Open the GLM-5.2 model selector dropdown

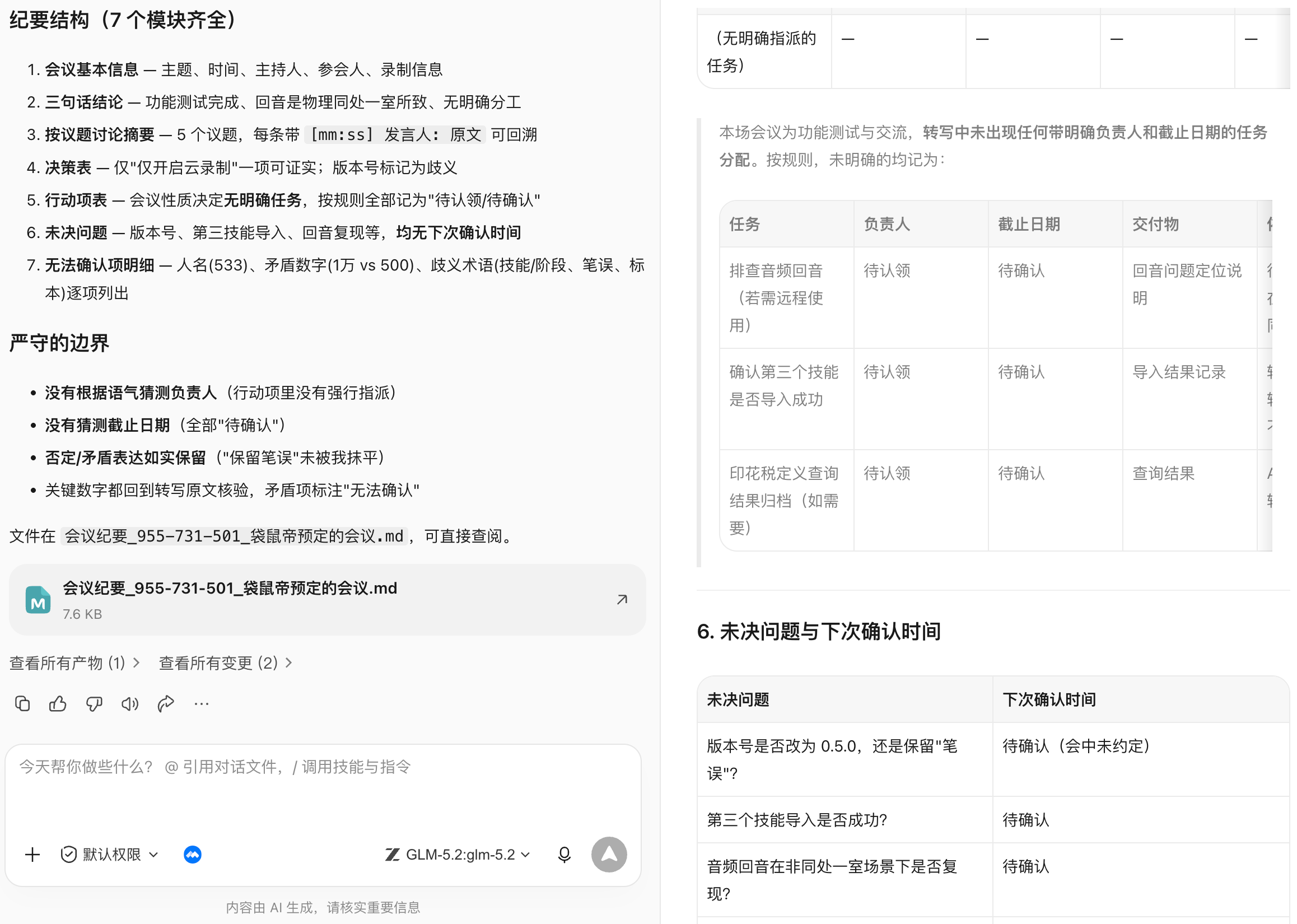click(x=458, y=854)
